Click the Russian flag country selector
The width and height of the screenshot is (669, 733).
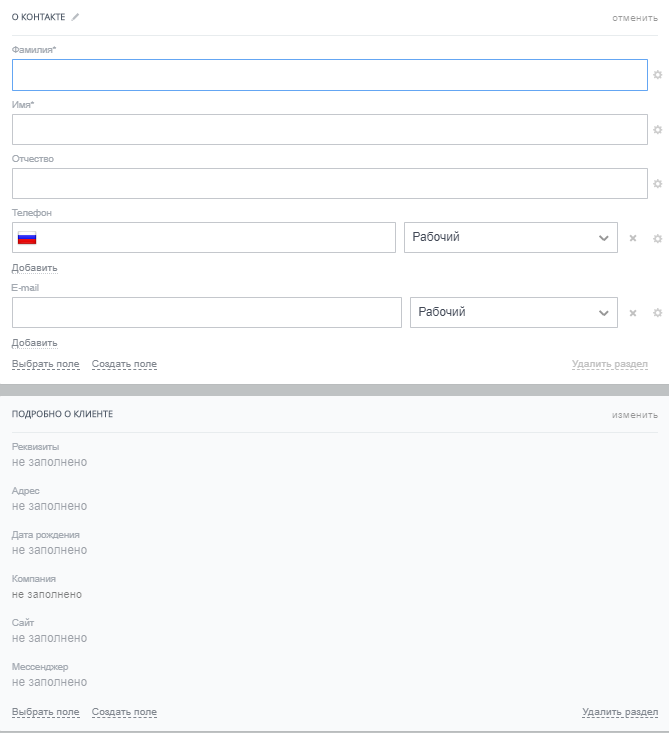pyautogui.click(x=27, y=238)
